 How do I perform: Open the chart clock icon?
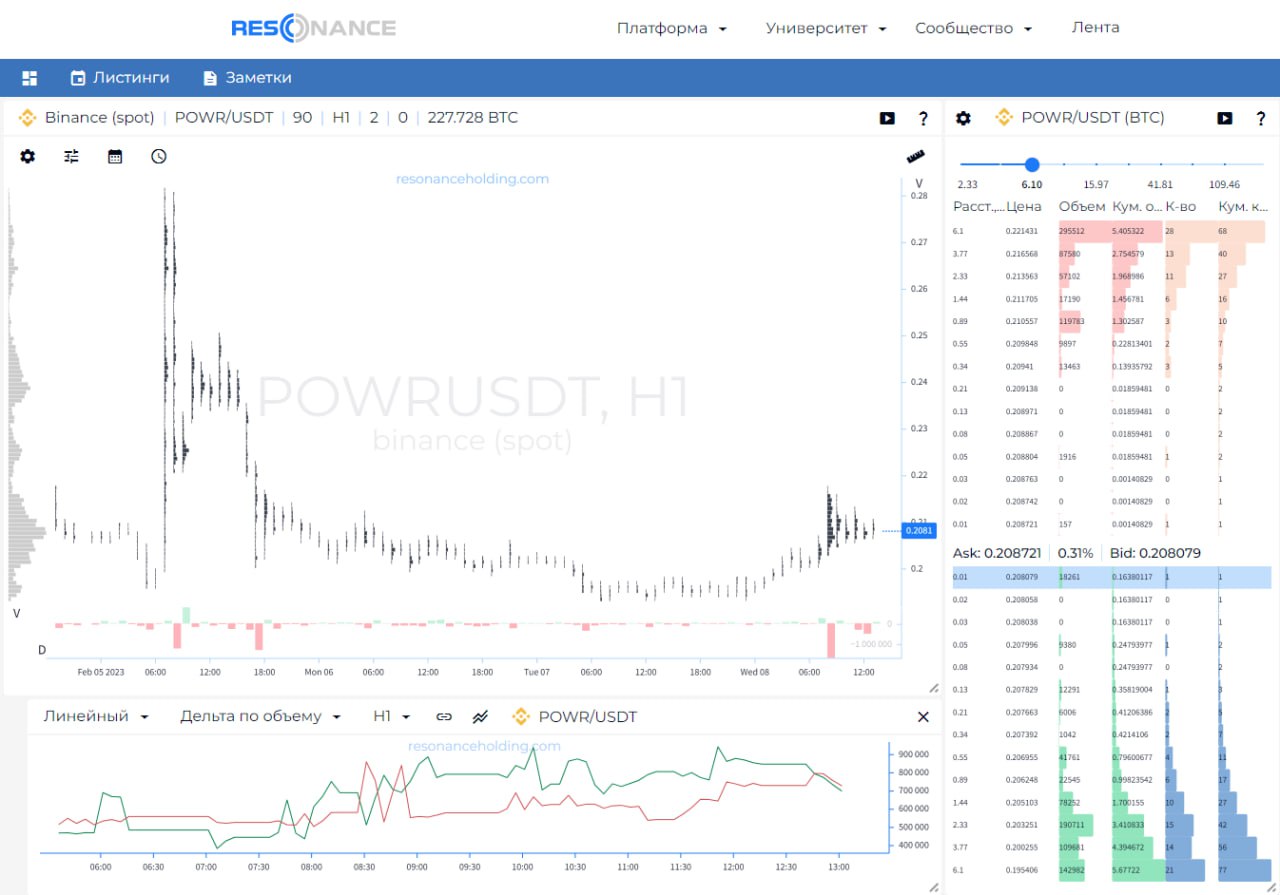pyautogui.click(x=159, y=156)
